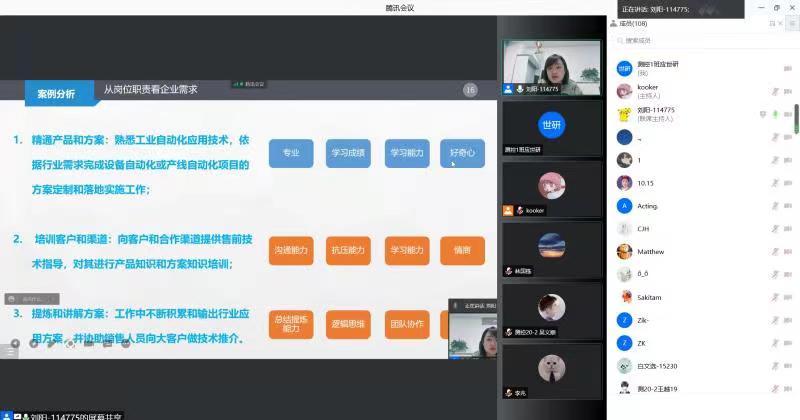Click the muted microphone icon beside Matthew

775,252
